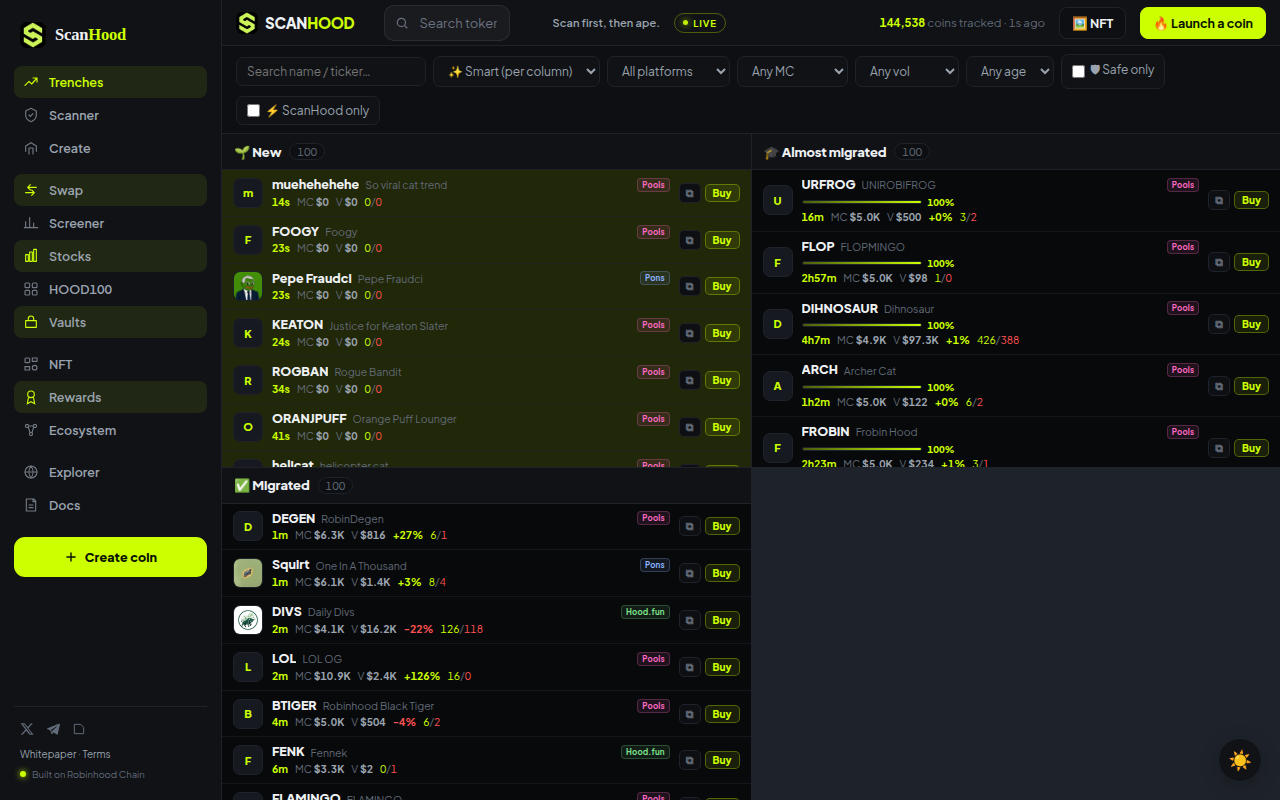Screen dimensions: 1280x800
Task: Copy address of muehehehehe coin
Action: point(690,193)
